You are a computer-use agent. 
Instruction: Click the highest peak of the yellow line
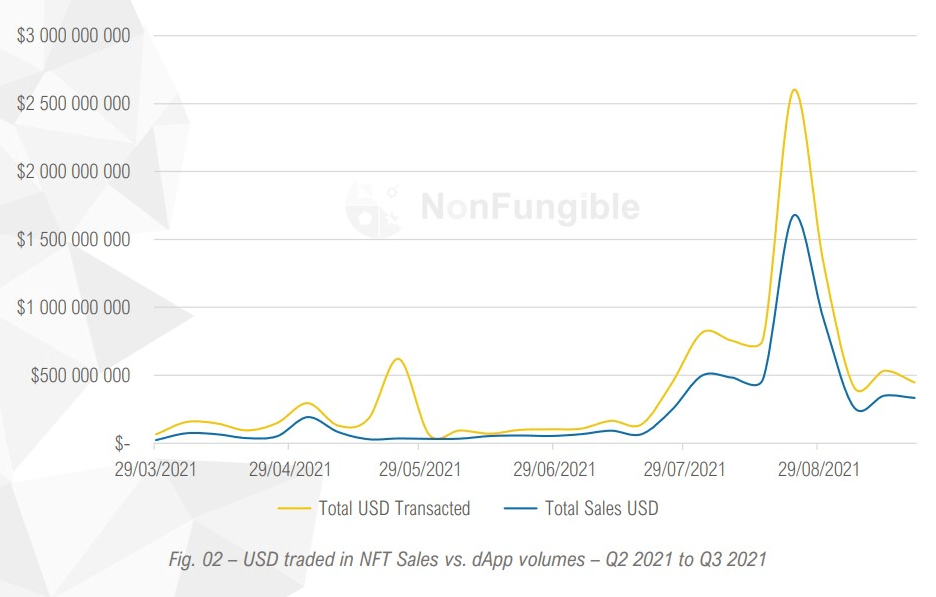pyautogui.click(x=794, y=90)
